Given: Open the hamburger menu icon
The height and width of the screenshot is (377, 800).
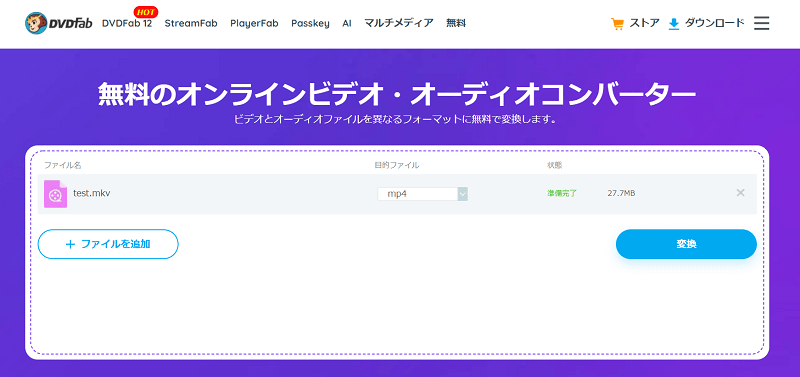Looking at the screenshot, I should point(761,23).
